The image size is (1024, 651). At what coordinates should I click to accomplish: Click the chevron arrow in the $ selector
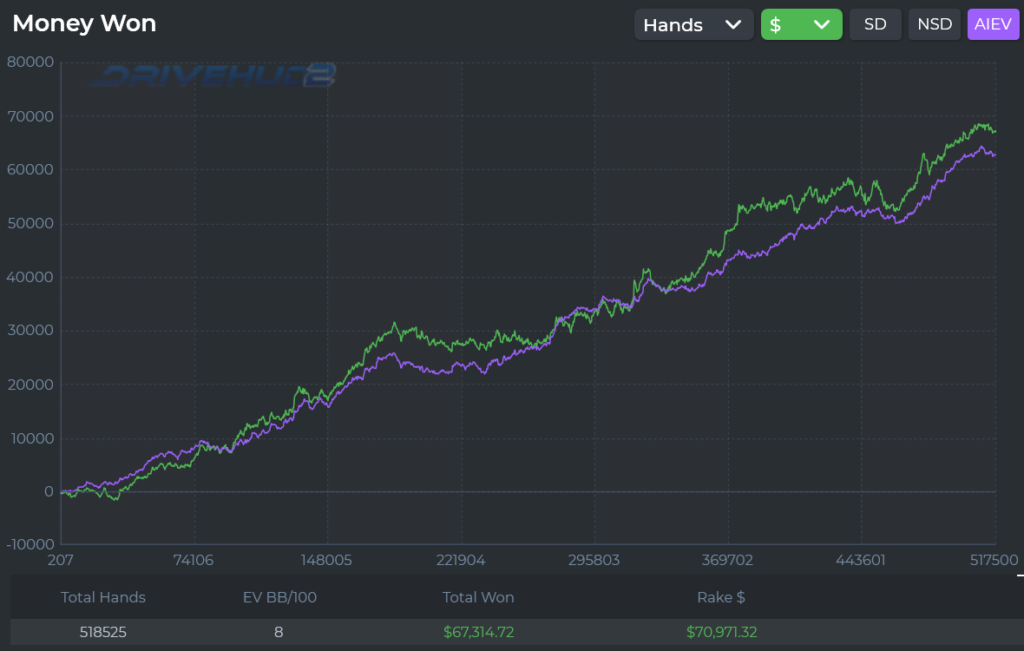(822, 25)
